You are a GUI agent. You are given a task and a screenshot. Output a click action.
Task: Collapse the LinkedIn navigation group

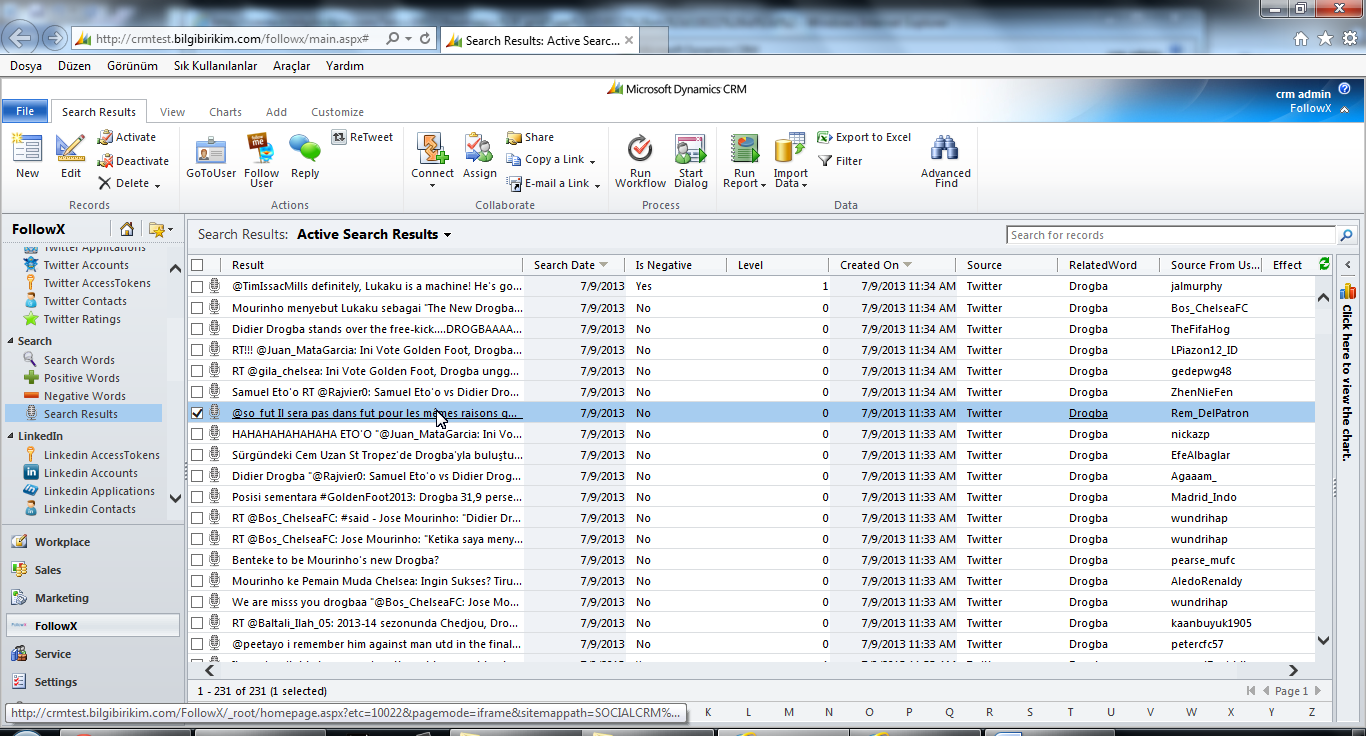tap(11, 436)
